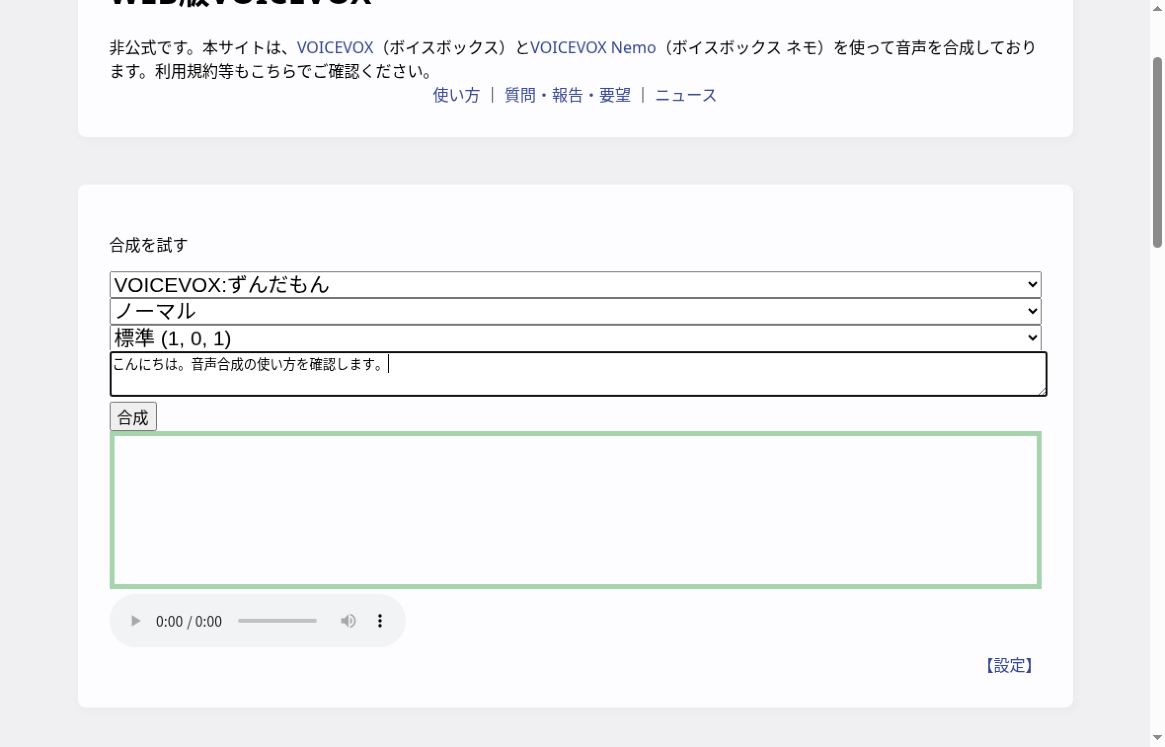Mute the audio player volume
Viewport: 1165px width, 747px height.
tap(348, 621)
